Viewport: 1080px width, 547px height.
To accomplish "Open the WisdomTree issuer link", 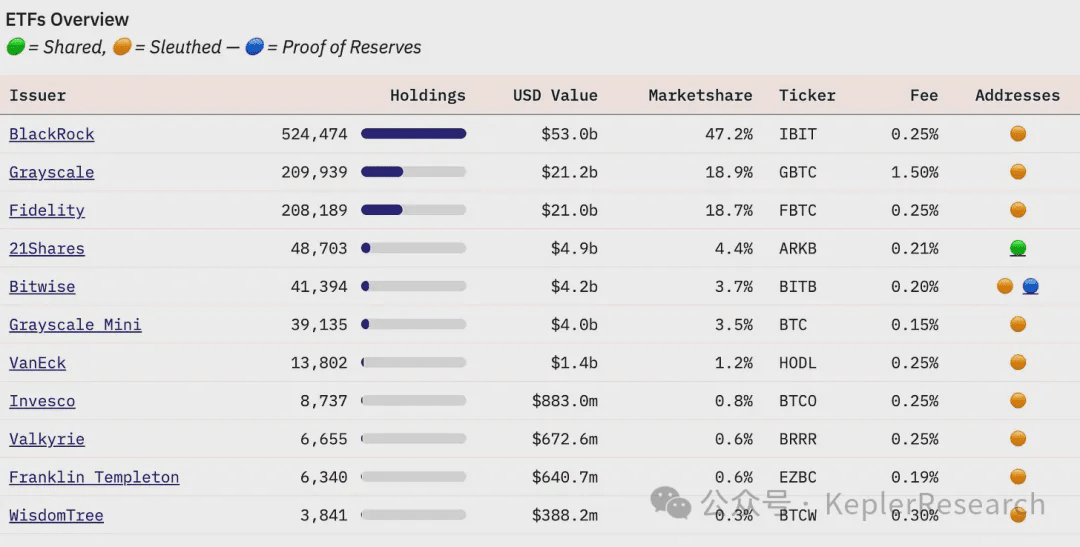I will tap(56, 515).
